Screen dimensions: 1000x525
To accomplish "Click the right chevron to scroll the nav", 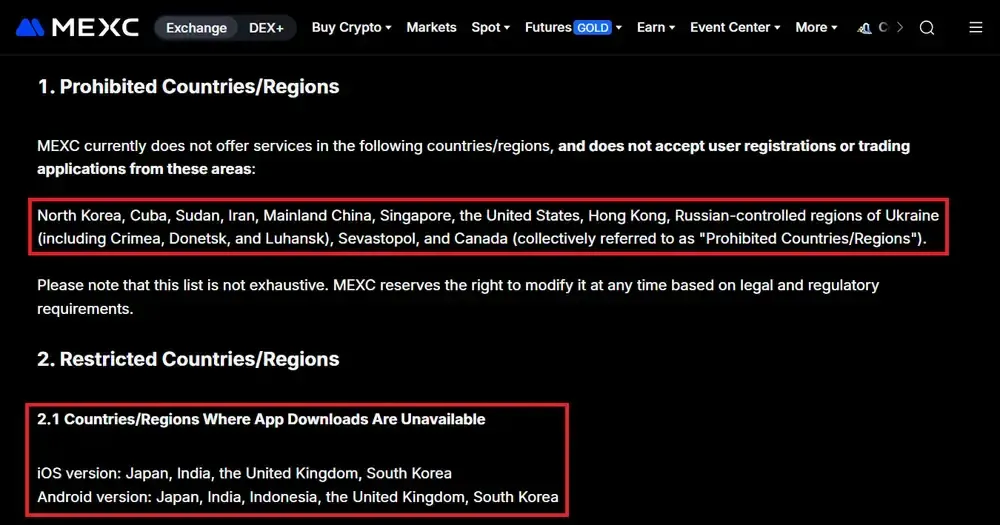I will (900, 27).
